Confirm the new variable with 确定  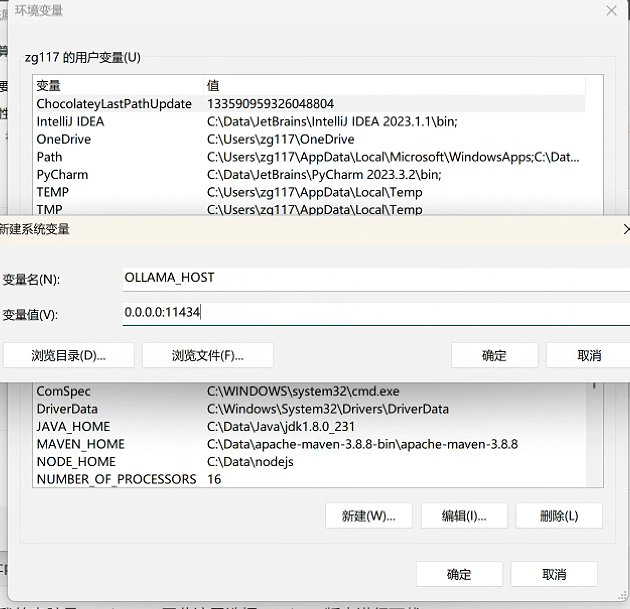coord(494,355)
